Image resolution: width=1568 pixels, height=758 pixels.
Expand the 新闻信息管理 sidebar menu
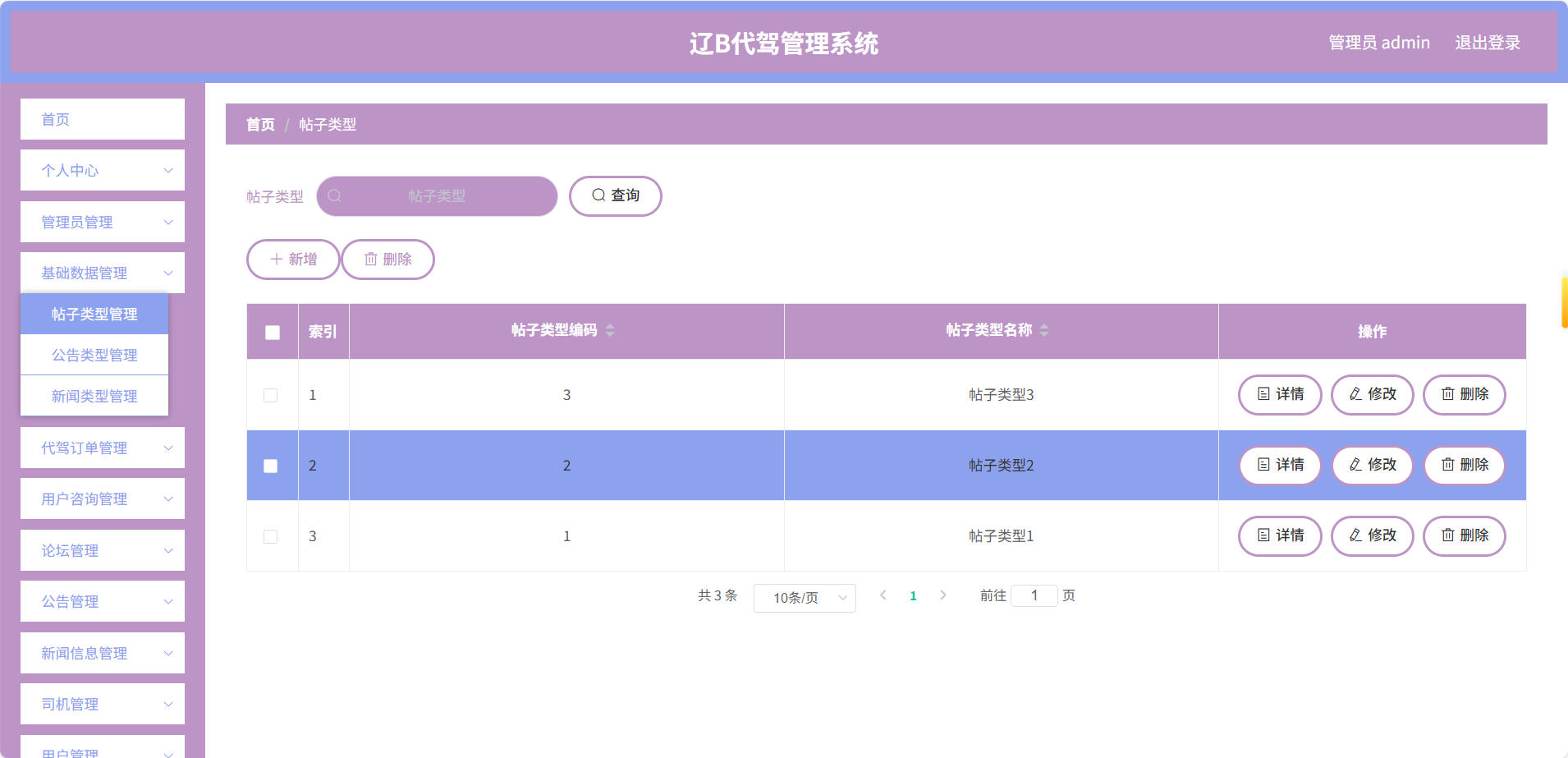pyautogui.click(x=103, y=653)
